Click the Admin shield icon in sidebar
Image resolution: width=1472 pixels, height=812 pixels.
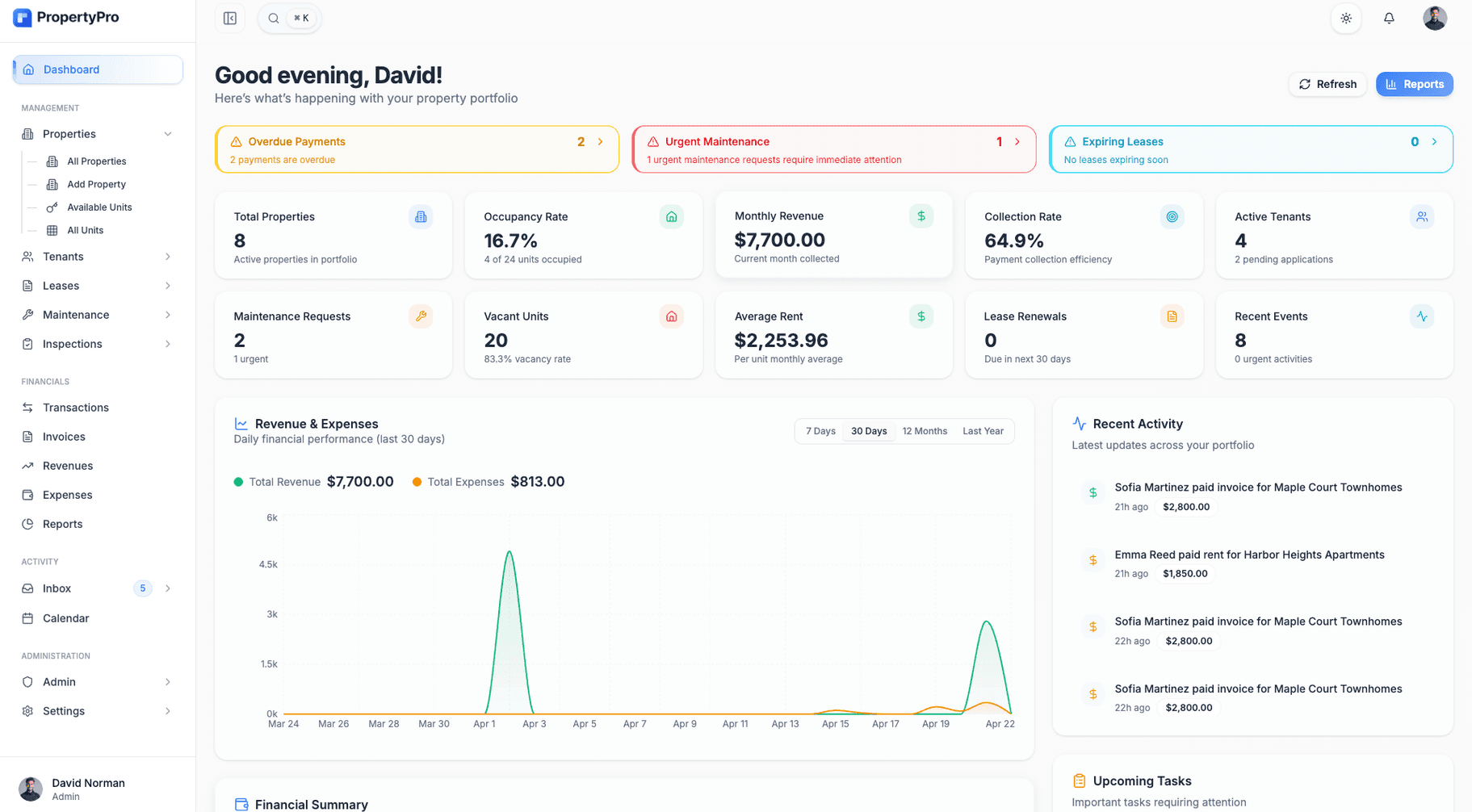[x=27, y=682]
